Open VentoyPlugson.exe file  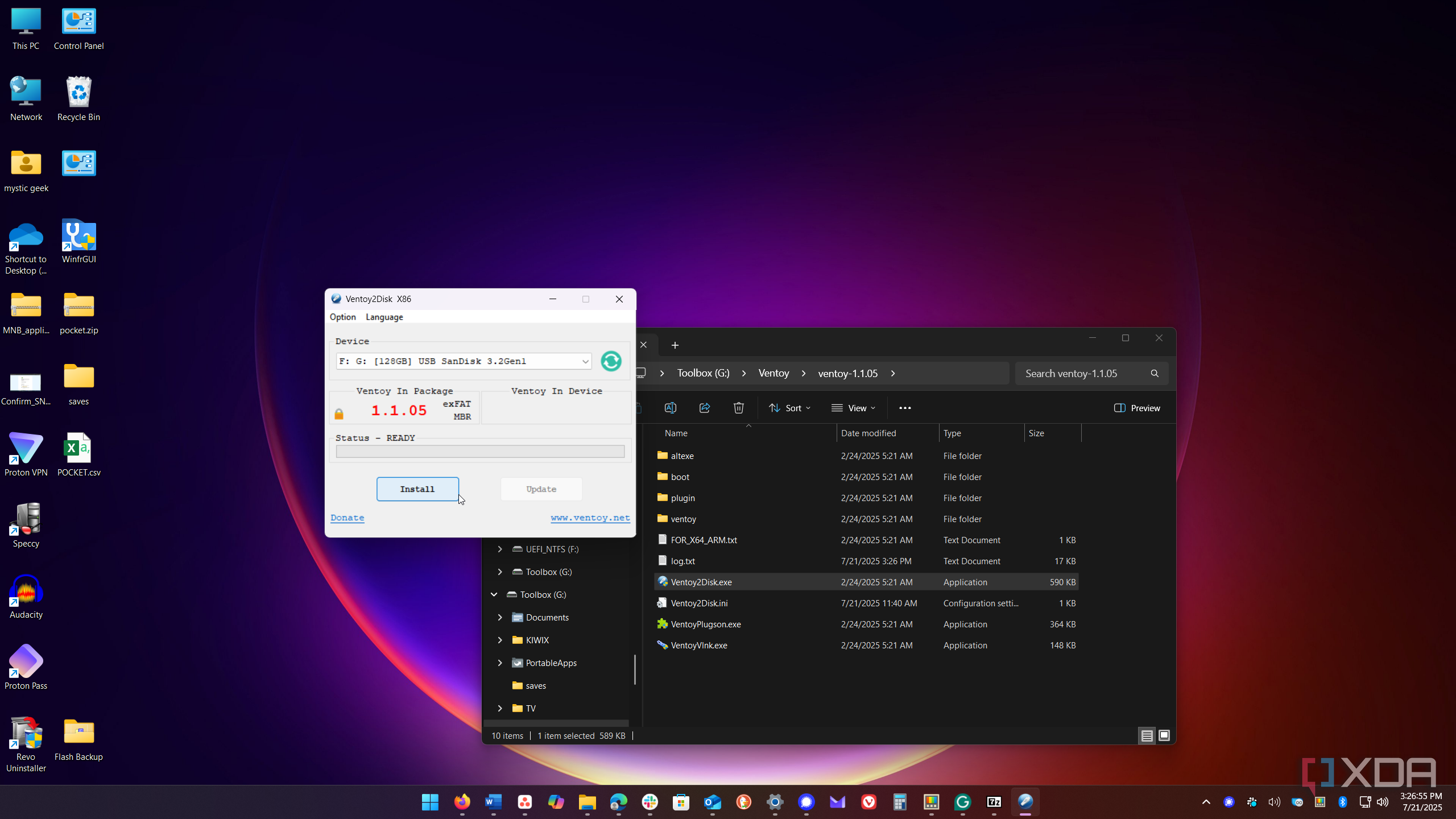coord(705,624)
